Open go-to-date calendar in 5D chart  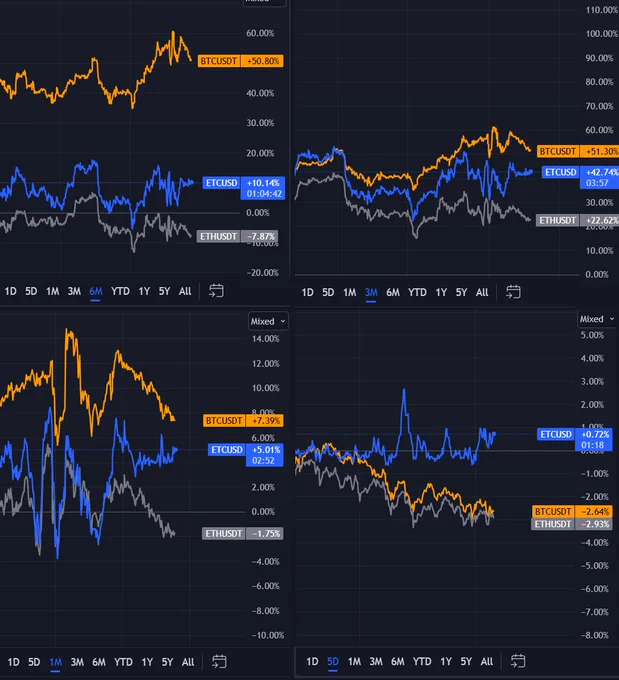[518, 661]
